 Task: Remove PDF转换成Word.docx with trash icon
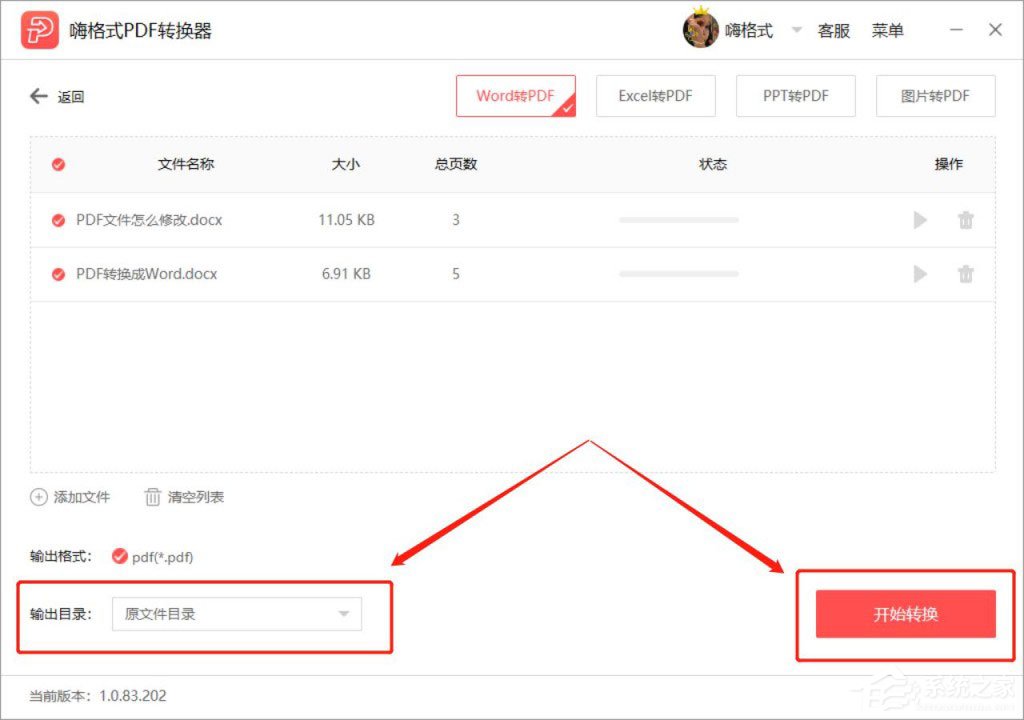click(x=965, y=273)
